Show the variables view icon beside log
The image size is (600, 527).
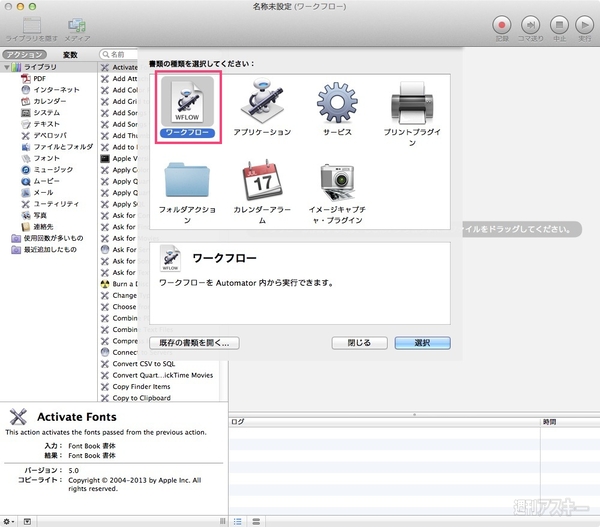pyautogui.click(x=256, y=521)
